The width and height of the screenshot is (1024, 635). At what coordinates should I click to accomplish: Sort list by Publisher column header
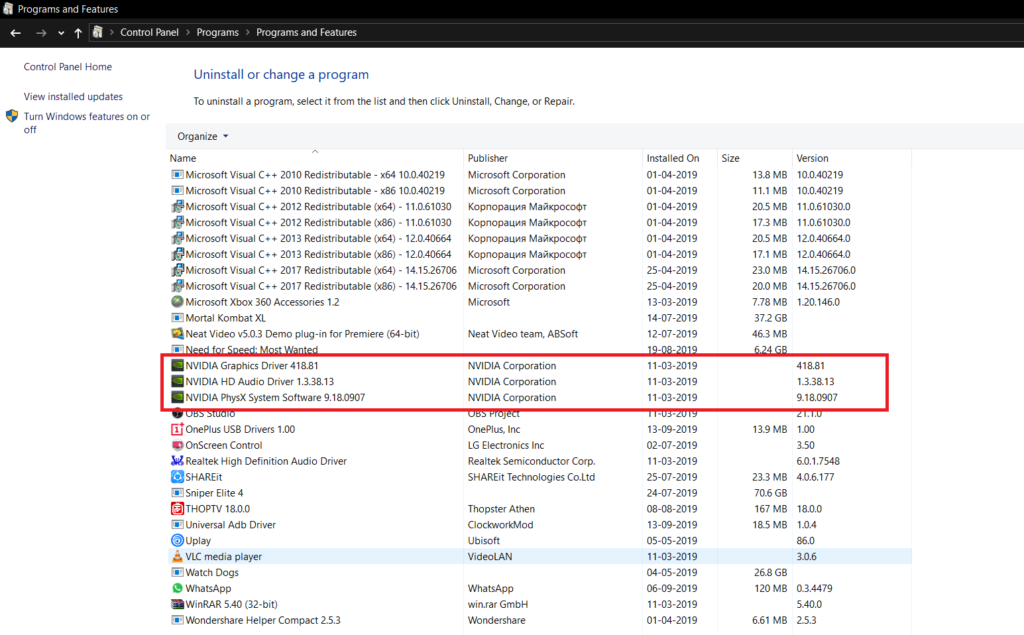488,158
